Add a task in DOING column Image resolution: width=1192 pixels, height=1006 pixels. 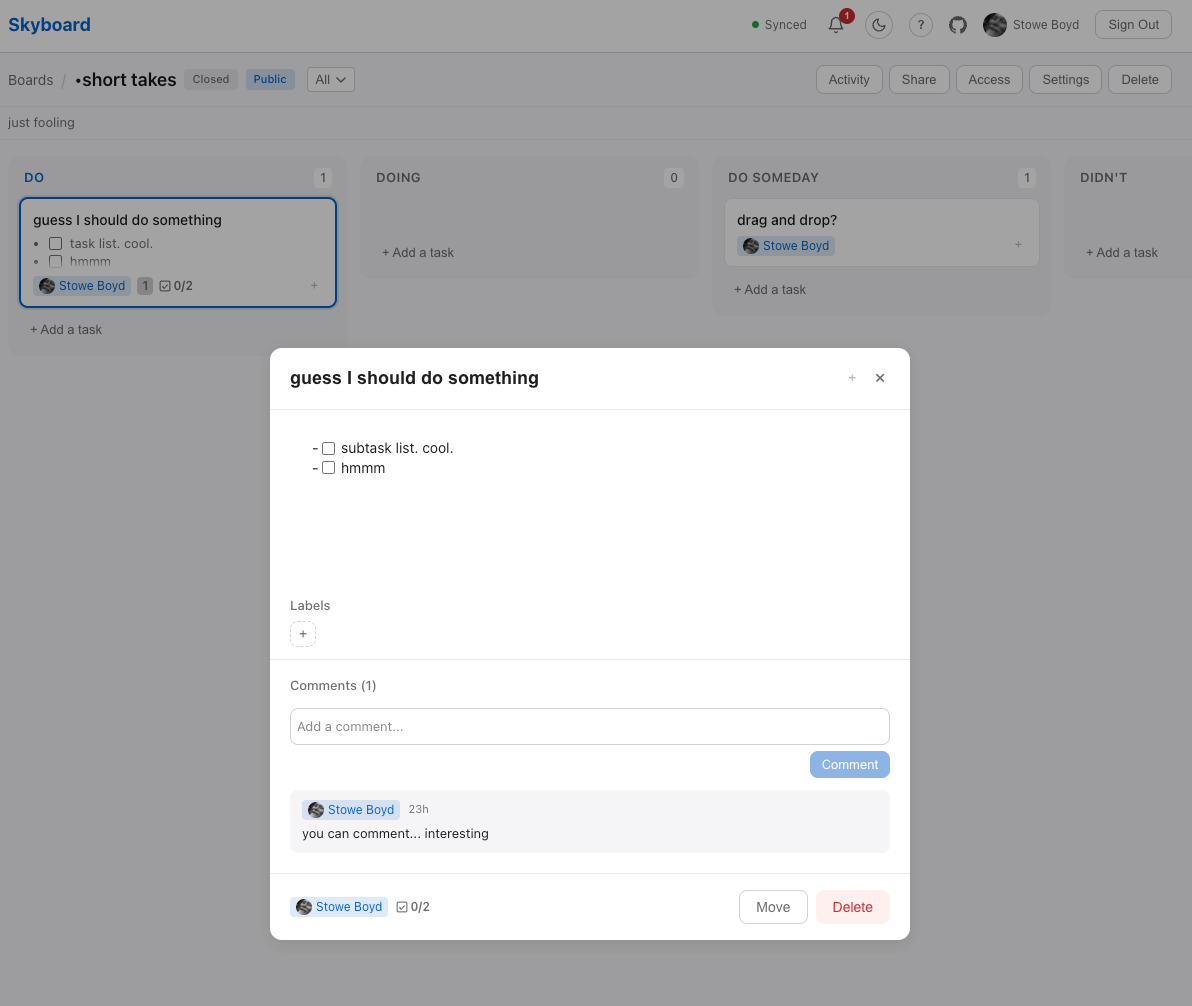(417, 252)
